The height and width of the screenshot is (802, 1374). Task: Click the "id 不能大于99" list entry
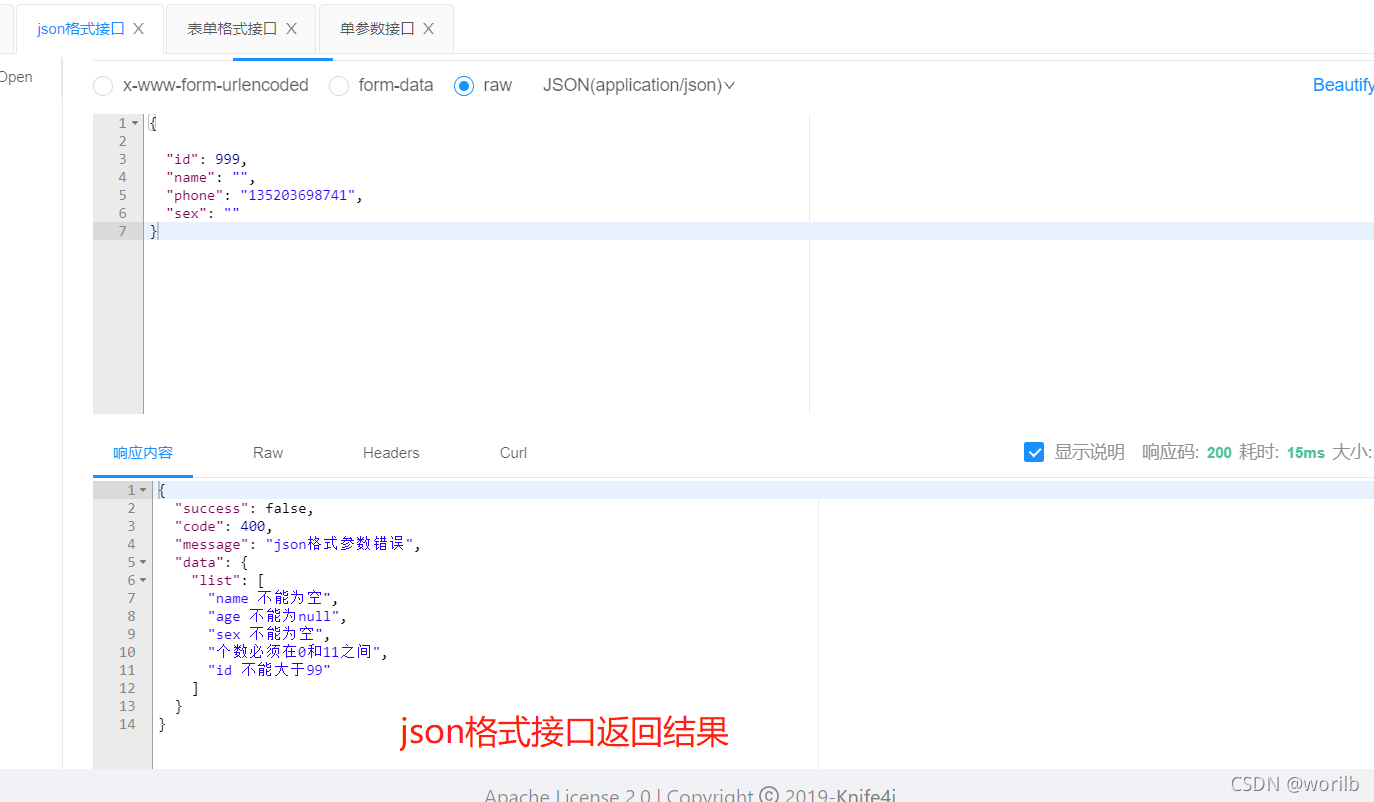coord(269,670)
